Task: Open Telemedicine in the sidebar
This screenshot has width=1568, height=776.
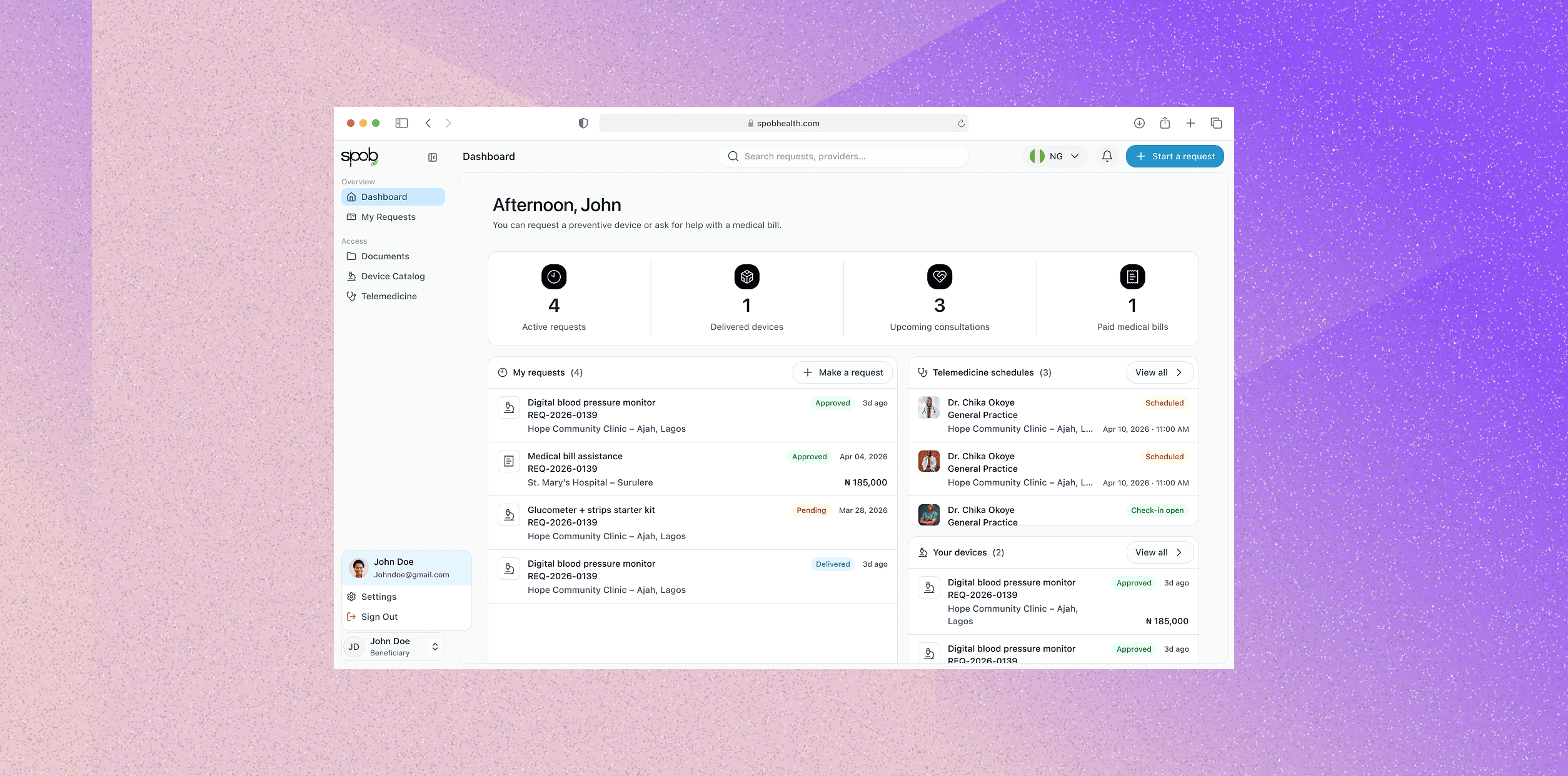Action: pos(393,296)
